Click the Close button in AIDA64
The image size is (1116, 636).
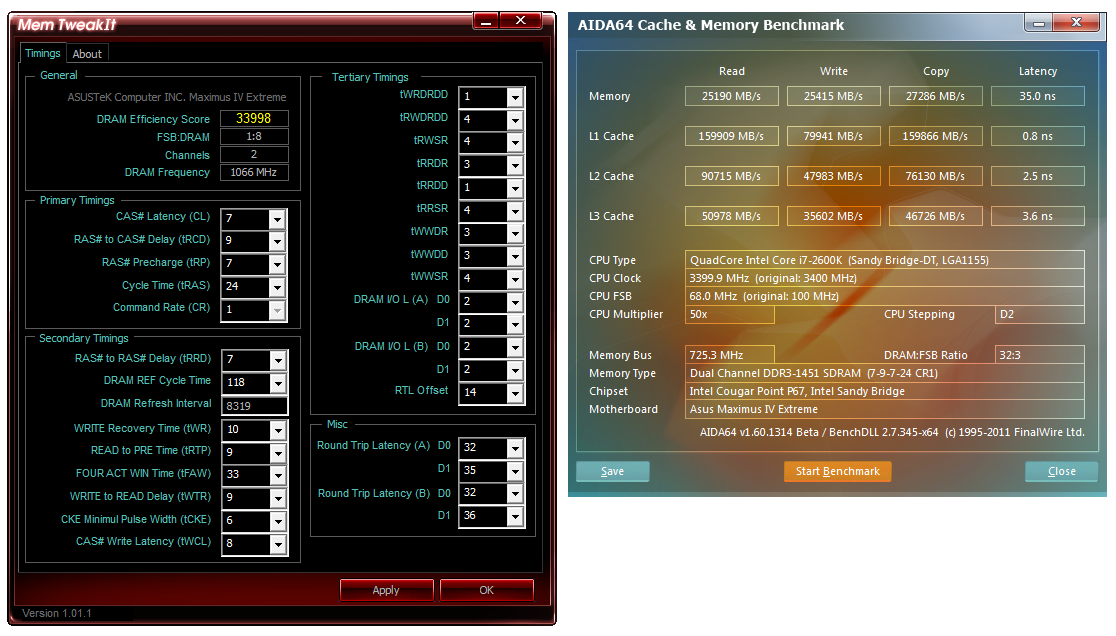(1061, 472)
